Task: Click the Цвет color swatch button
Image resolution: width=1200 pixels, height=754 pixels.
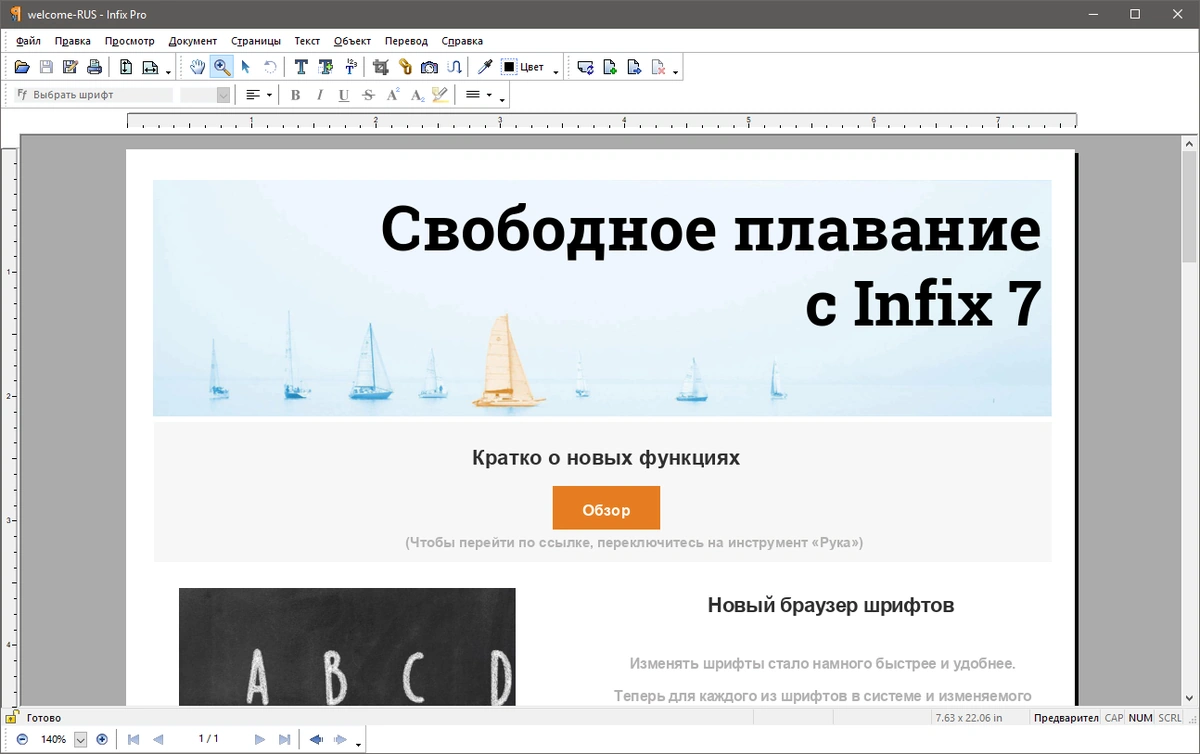Action: 523,67
